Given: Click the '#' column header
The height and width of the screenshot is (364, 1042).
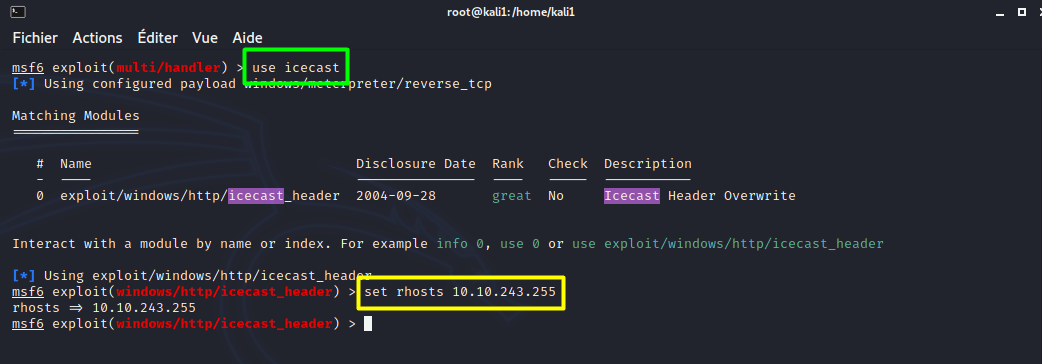Looking at the screenshot, I should (x=40, y=163).
